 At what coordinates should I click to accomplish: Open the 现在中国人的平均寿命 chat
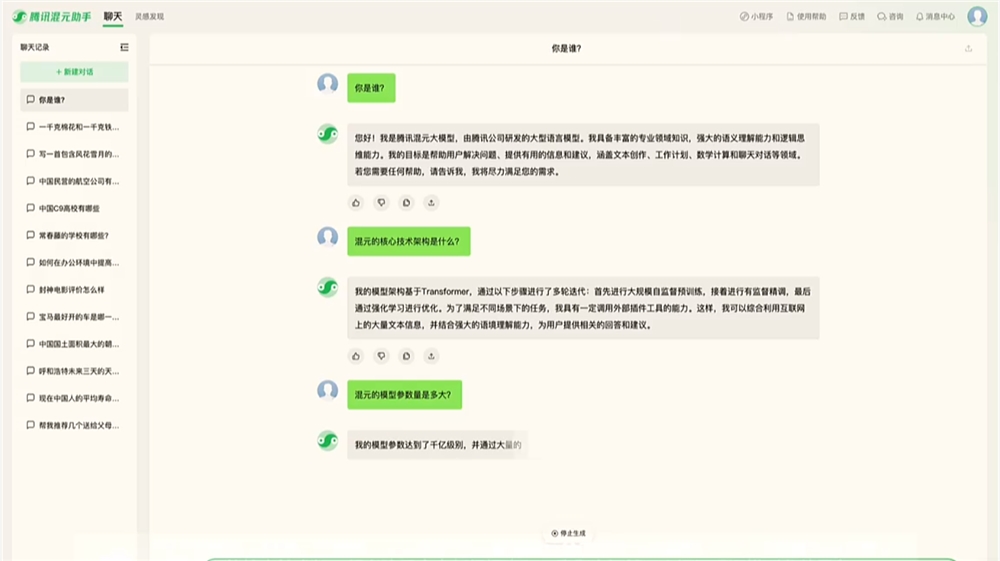[74, 398]
